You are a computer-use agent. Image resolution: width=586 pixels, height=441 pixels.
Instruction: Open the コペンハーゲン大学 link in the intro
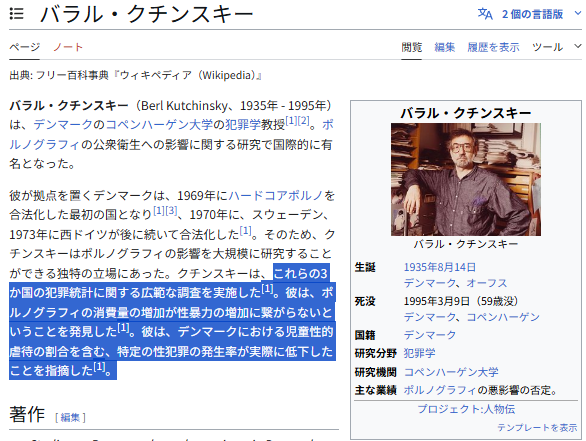click(159, 124)
